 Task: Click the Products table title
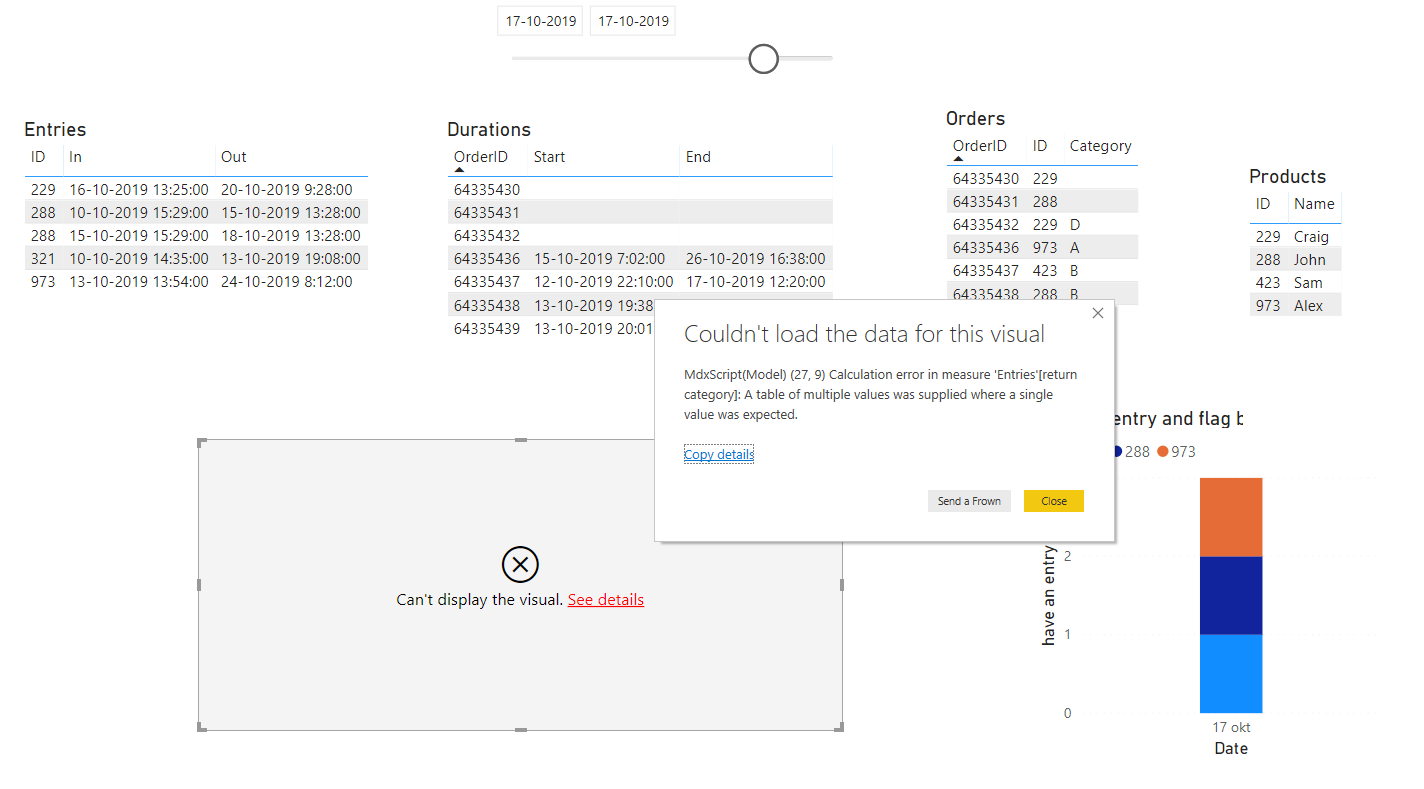[x=1287, y=177]
